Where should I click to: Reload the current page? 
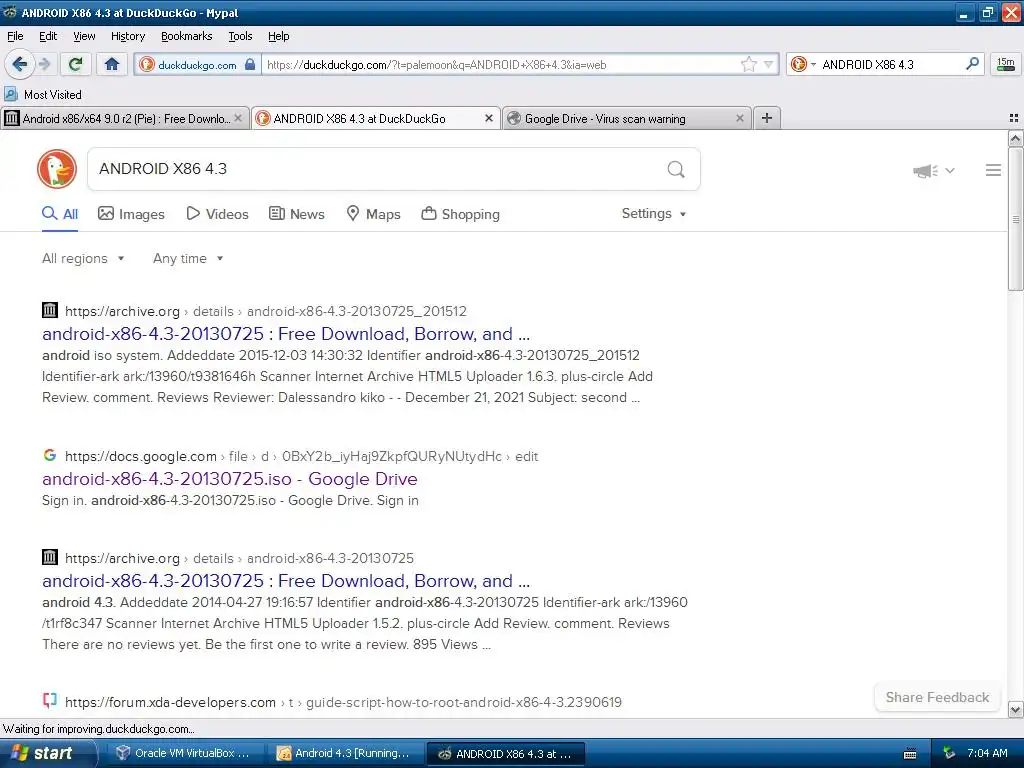[75, 64]
